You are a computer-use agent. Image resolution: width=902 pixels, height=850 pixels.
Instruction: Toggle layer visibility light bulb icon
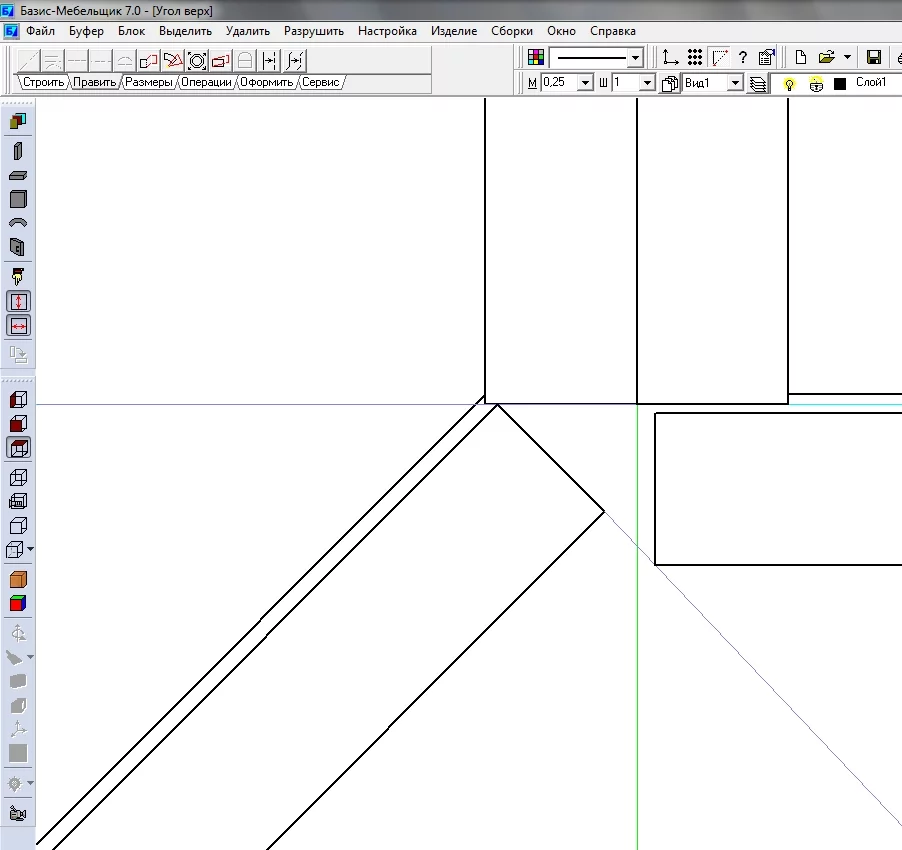[789, 84]
